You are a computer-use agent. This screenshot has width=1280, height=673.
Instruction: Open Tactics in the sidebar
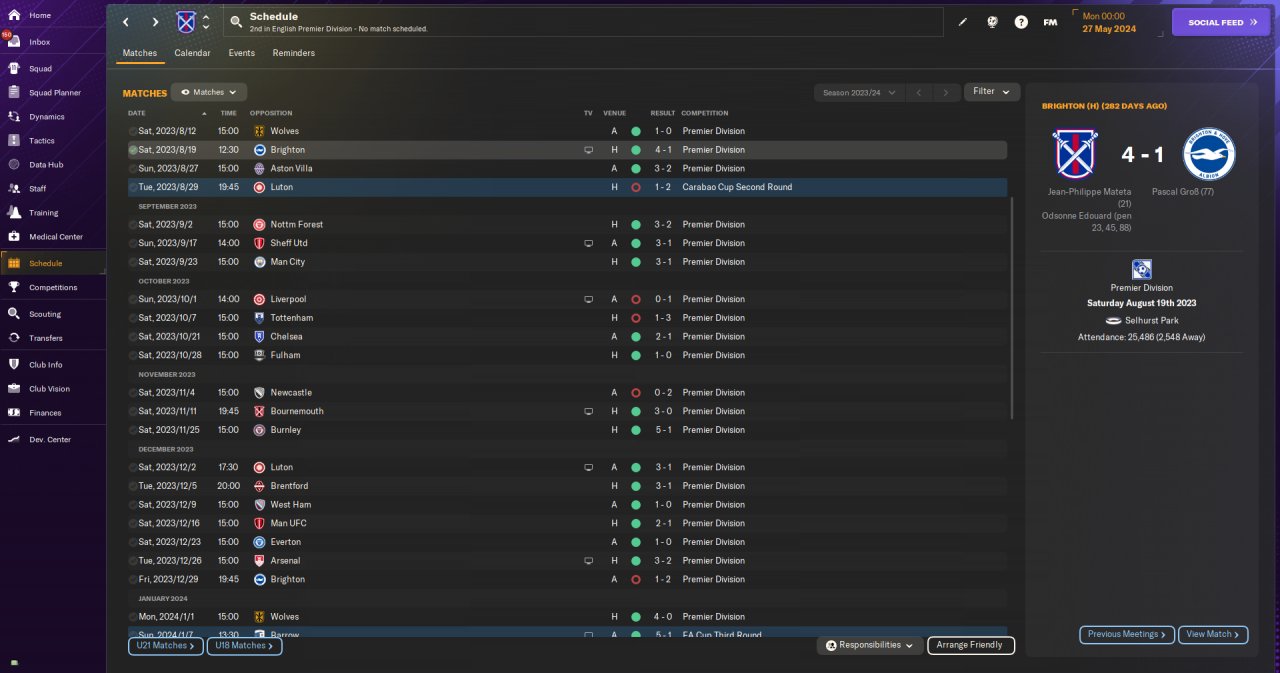pyautogui.click(x=42, y=141)
